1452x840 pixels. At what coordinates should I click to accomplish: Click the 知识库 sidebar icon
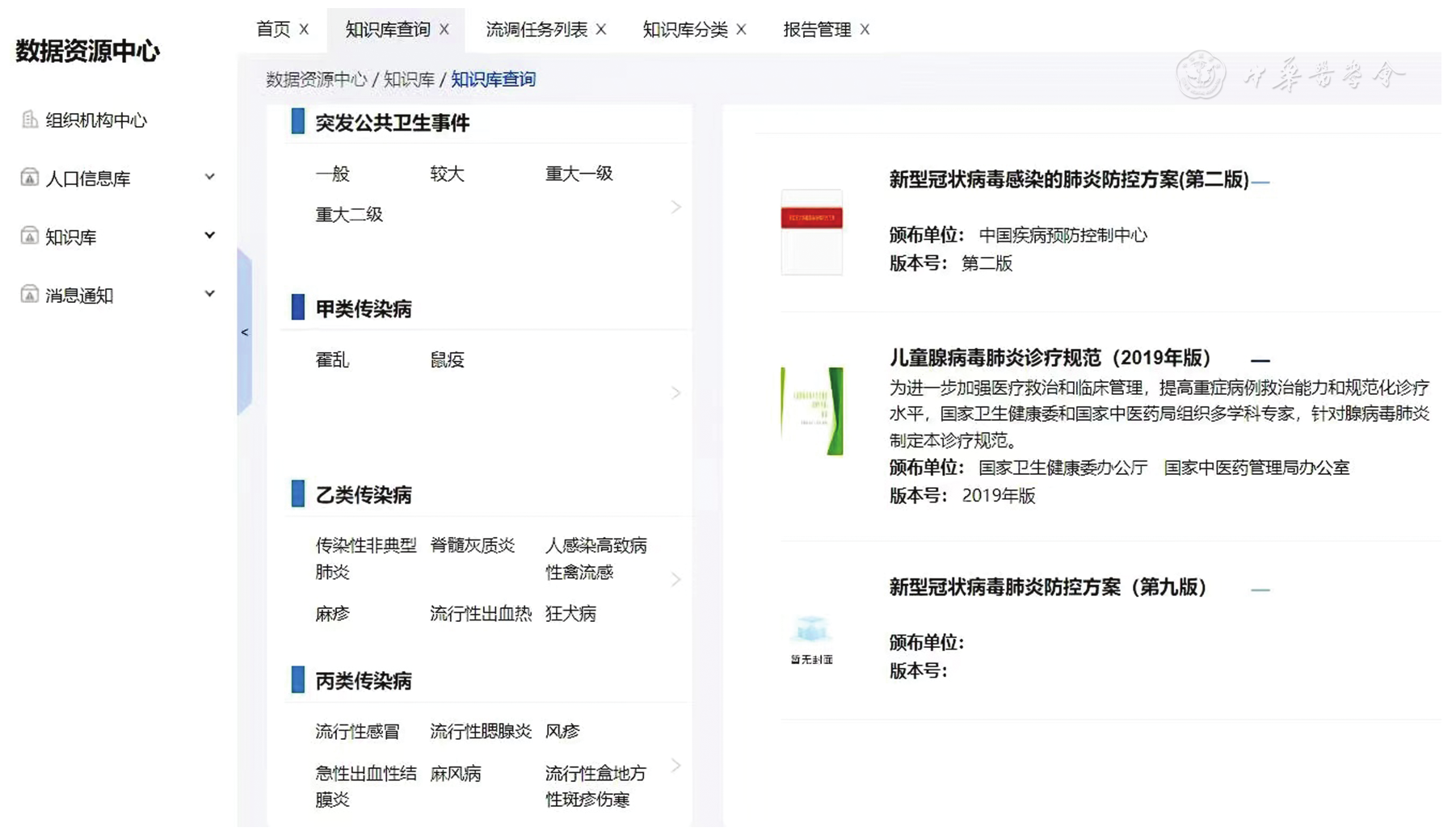pos(29,236)
